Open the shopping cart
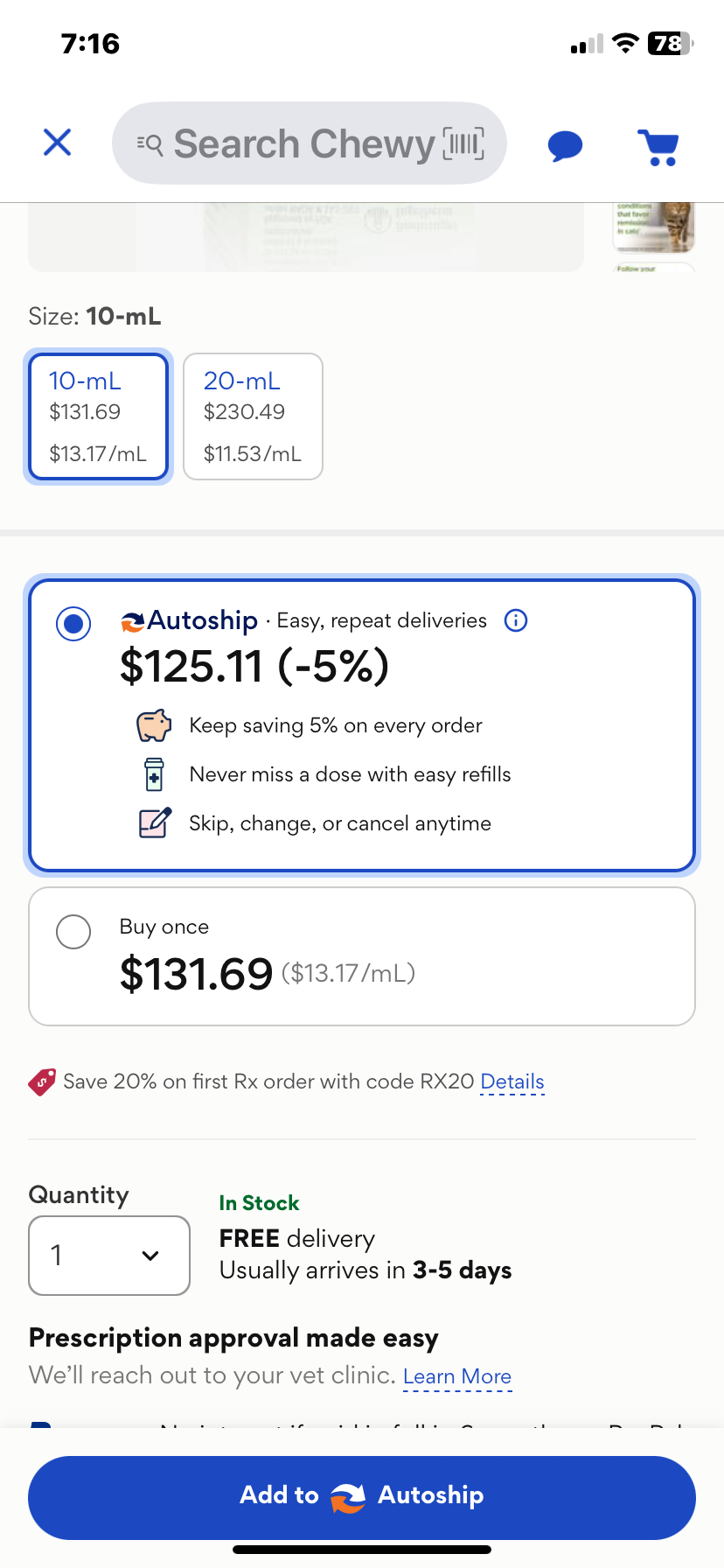This screenshot has height=1568, width=724. click(658, 146)
